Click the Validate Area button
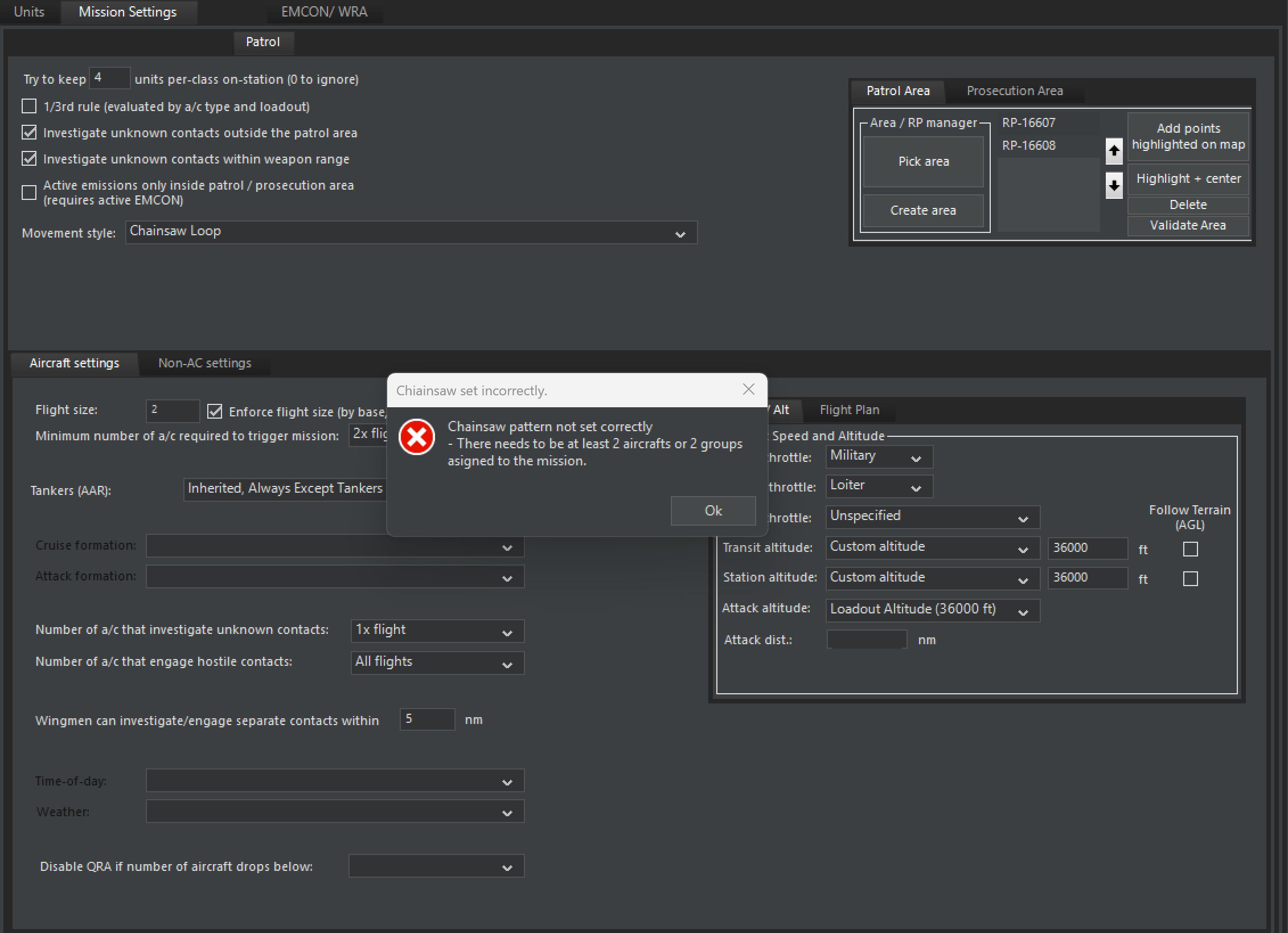1288x933 pixels. pos(1187,225)
